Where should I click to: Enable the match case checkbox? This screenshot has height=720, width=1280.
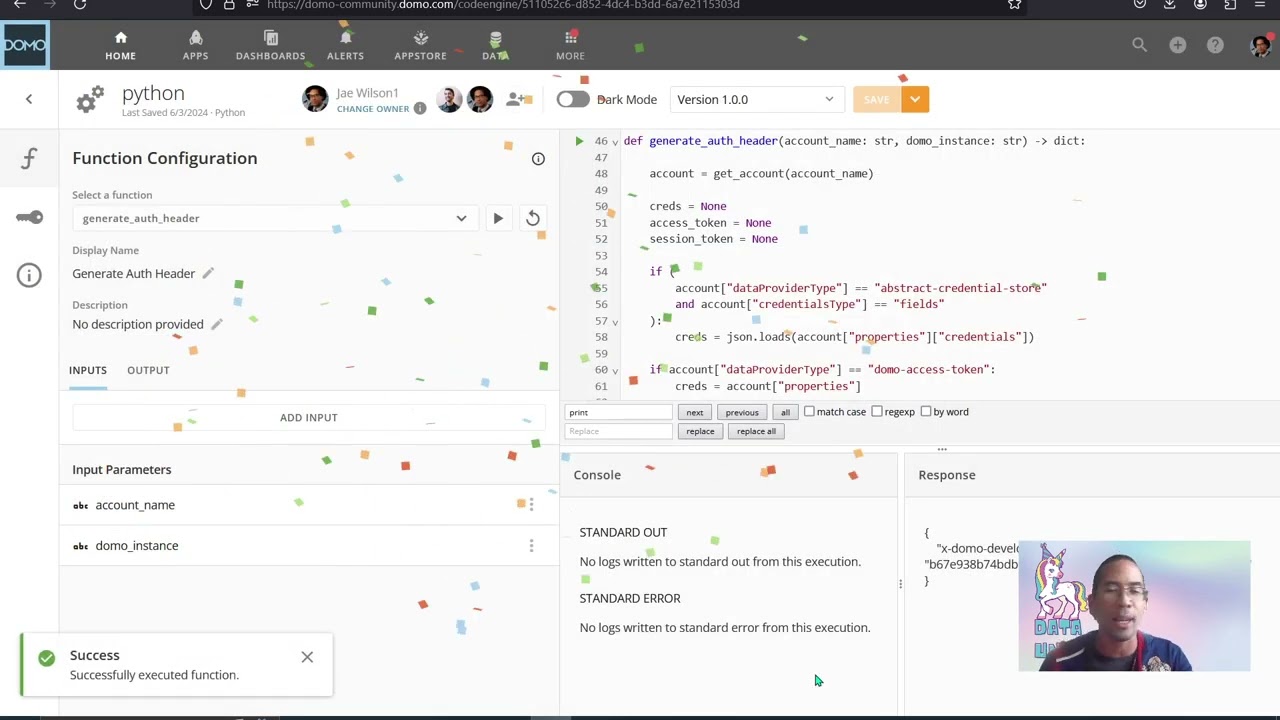(x=809, y=411)
